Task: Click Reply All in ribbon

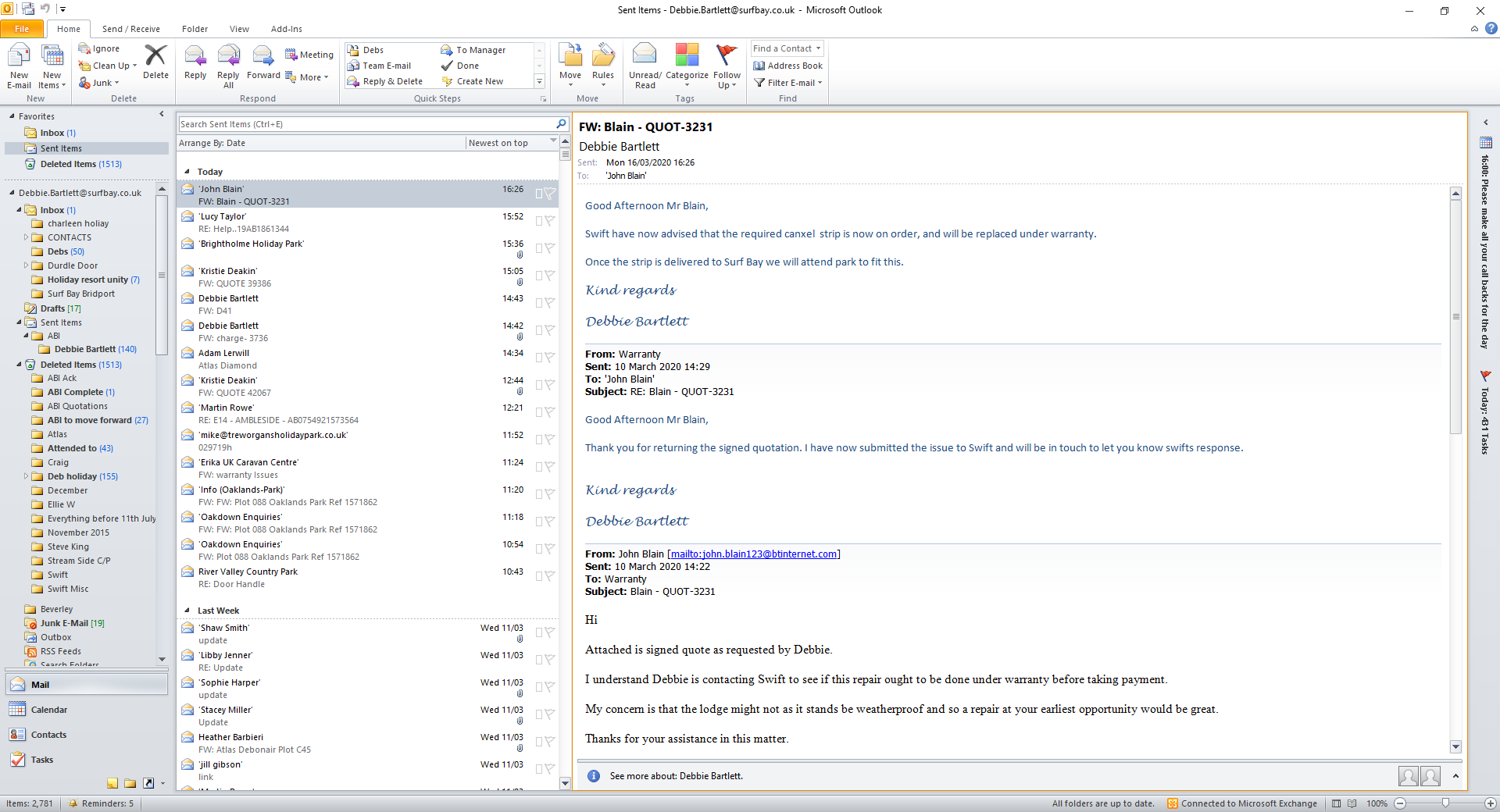Action: [x=228, y=66]
